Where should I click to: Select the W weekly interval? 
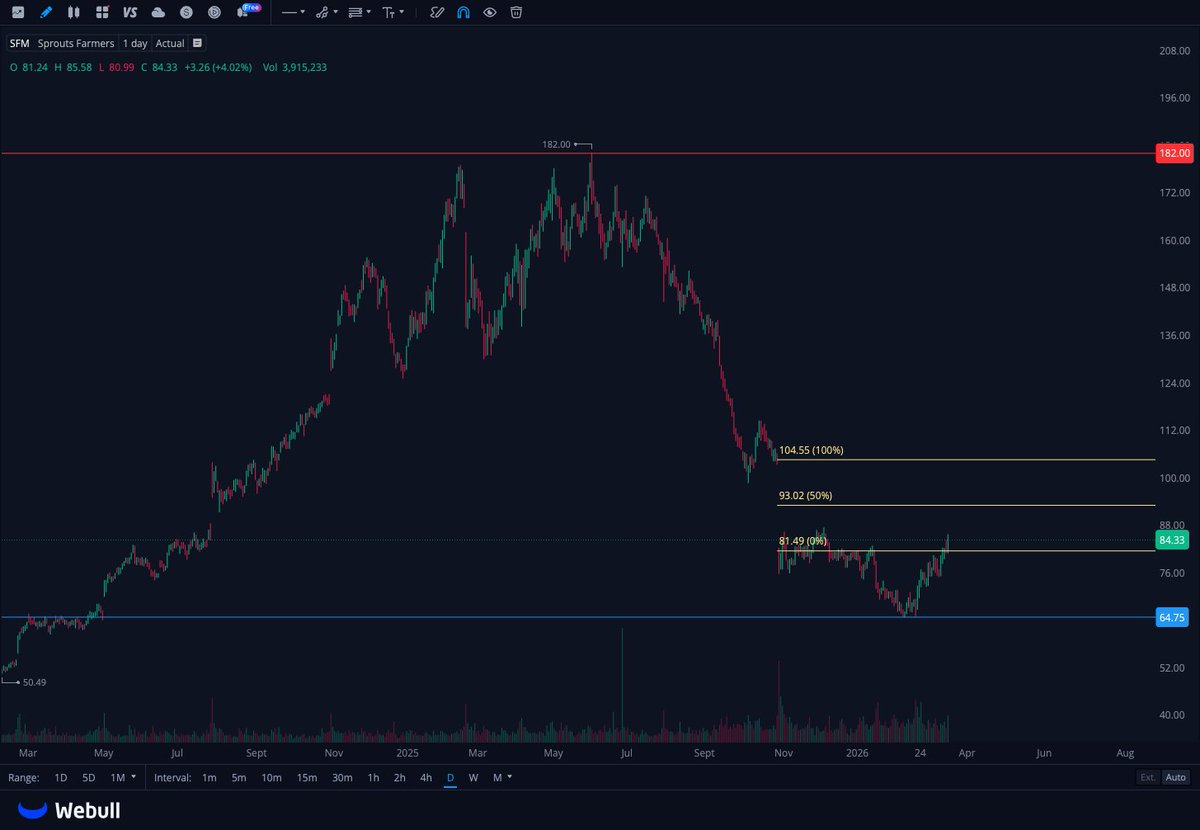(473, 777)
